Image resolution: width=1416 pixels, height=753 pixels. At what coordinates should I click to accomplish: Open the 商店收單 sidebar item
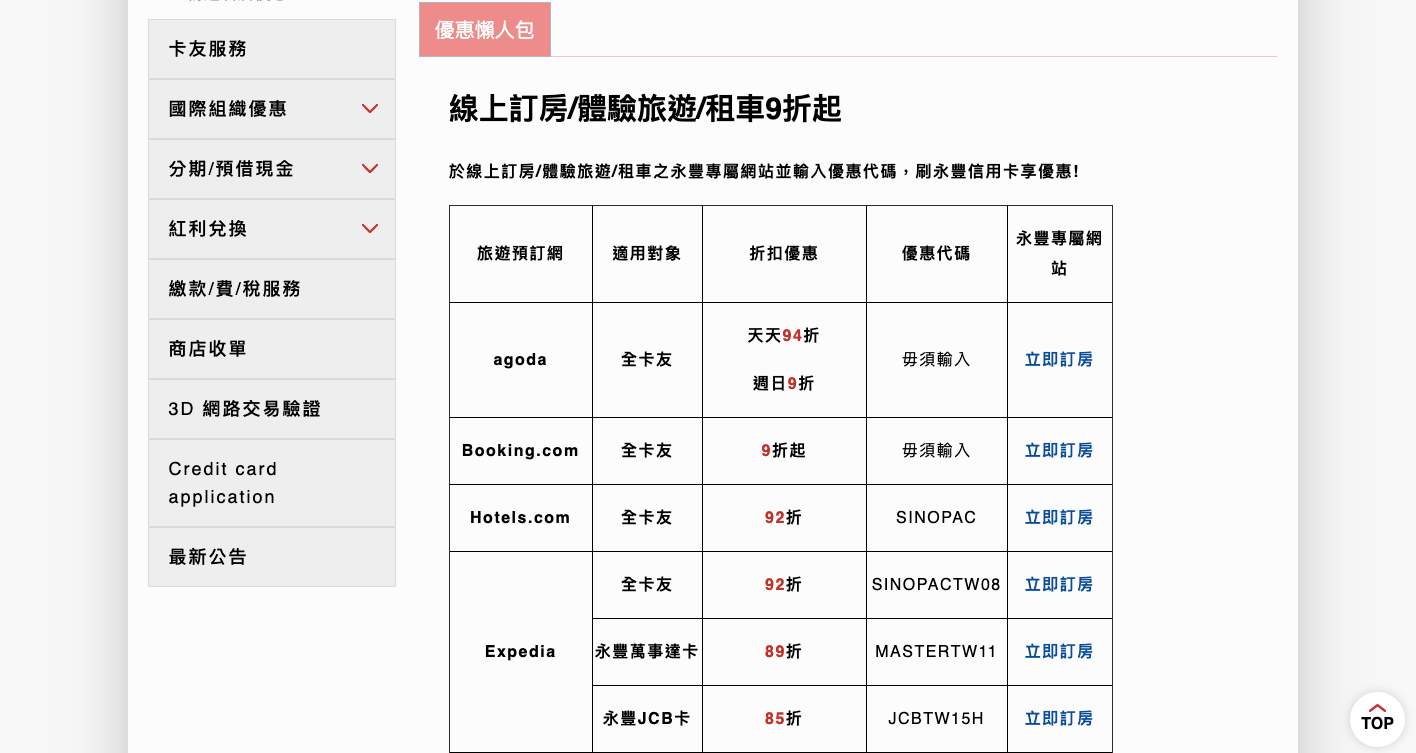pos(271,349)
